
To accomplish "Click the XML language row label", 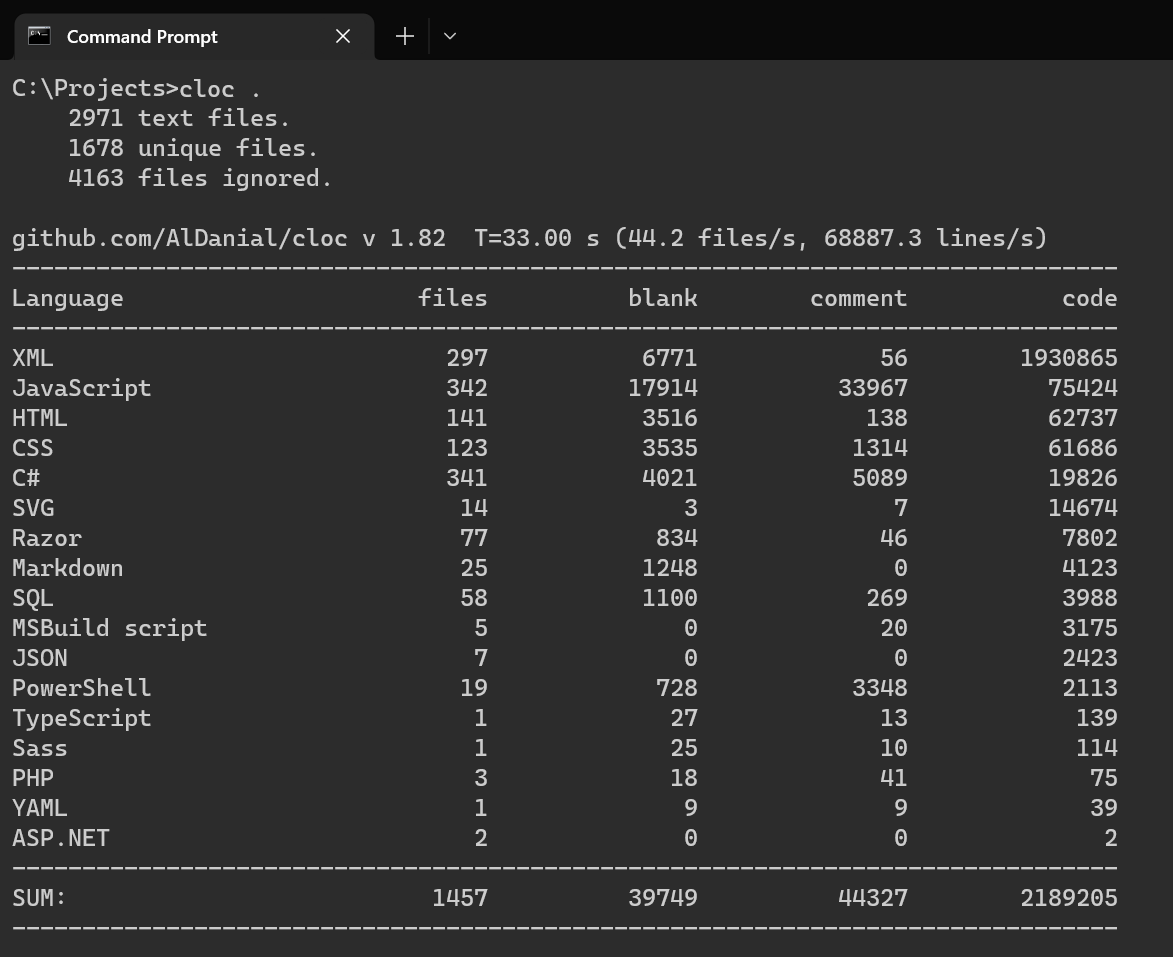I will click(32, 358).
